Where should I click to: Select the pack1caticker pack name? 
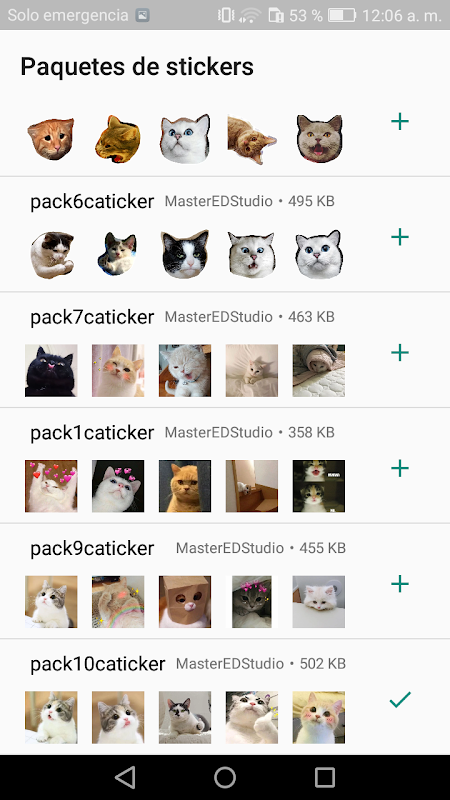[92, 433]
